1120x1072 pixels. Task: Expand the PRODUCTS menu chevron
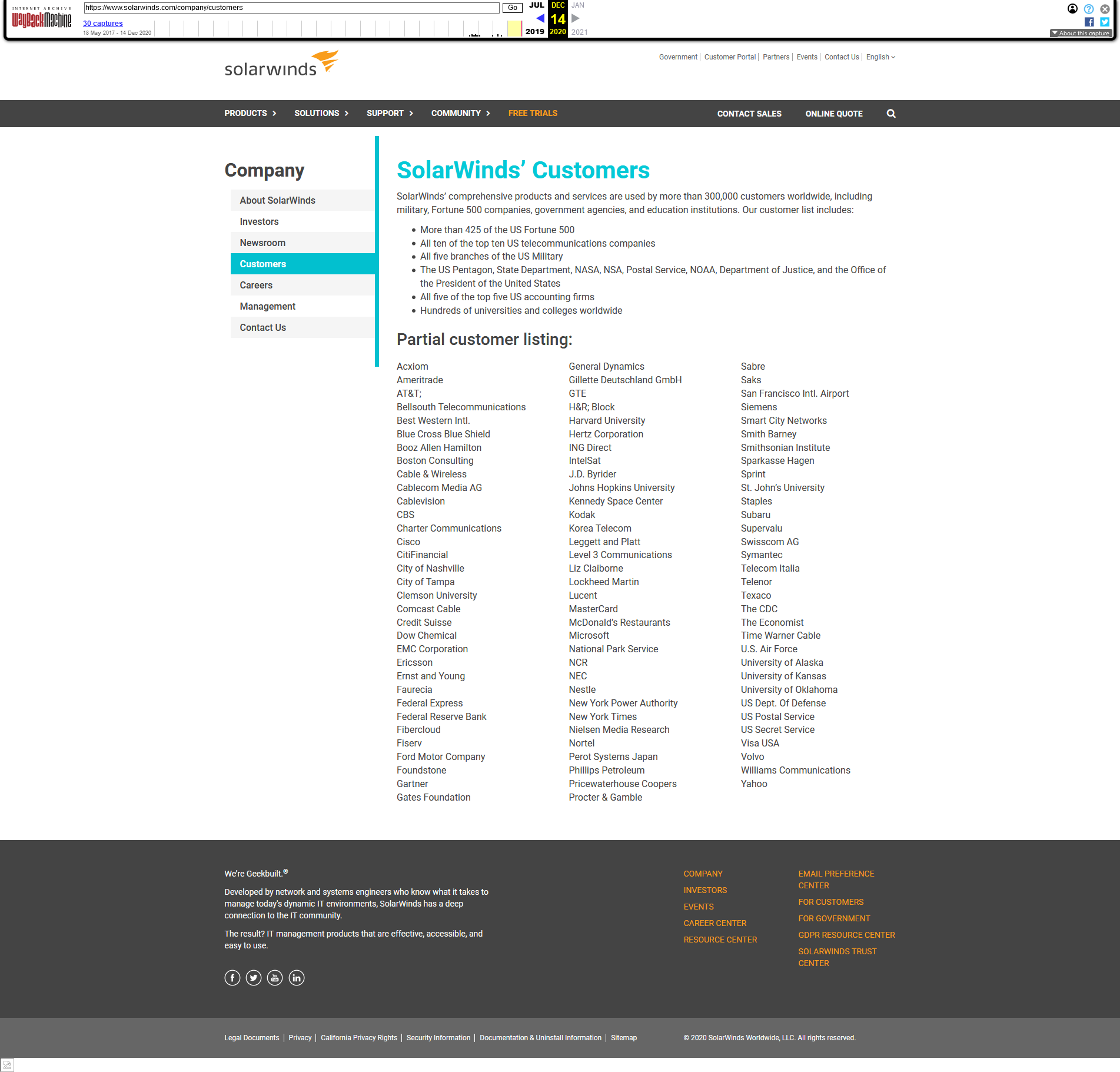click(274, 114)
